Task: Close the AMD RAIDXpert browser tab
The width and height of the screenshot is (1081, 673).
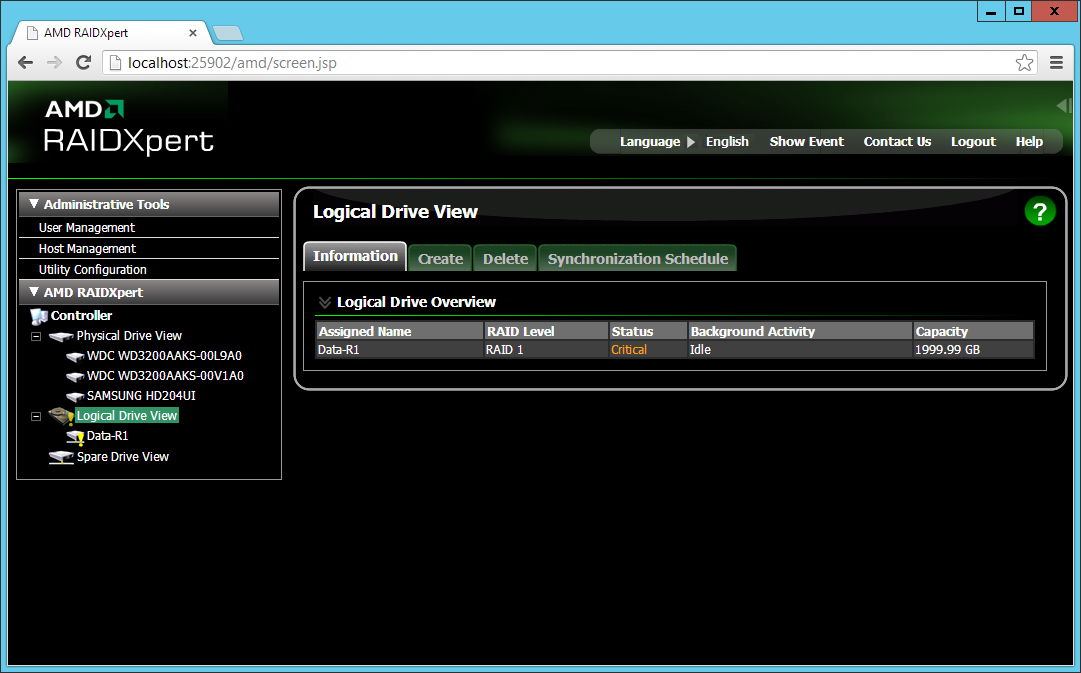Action: (193, 32)
